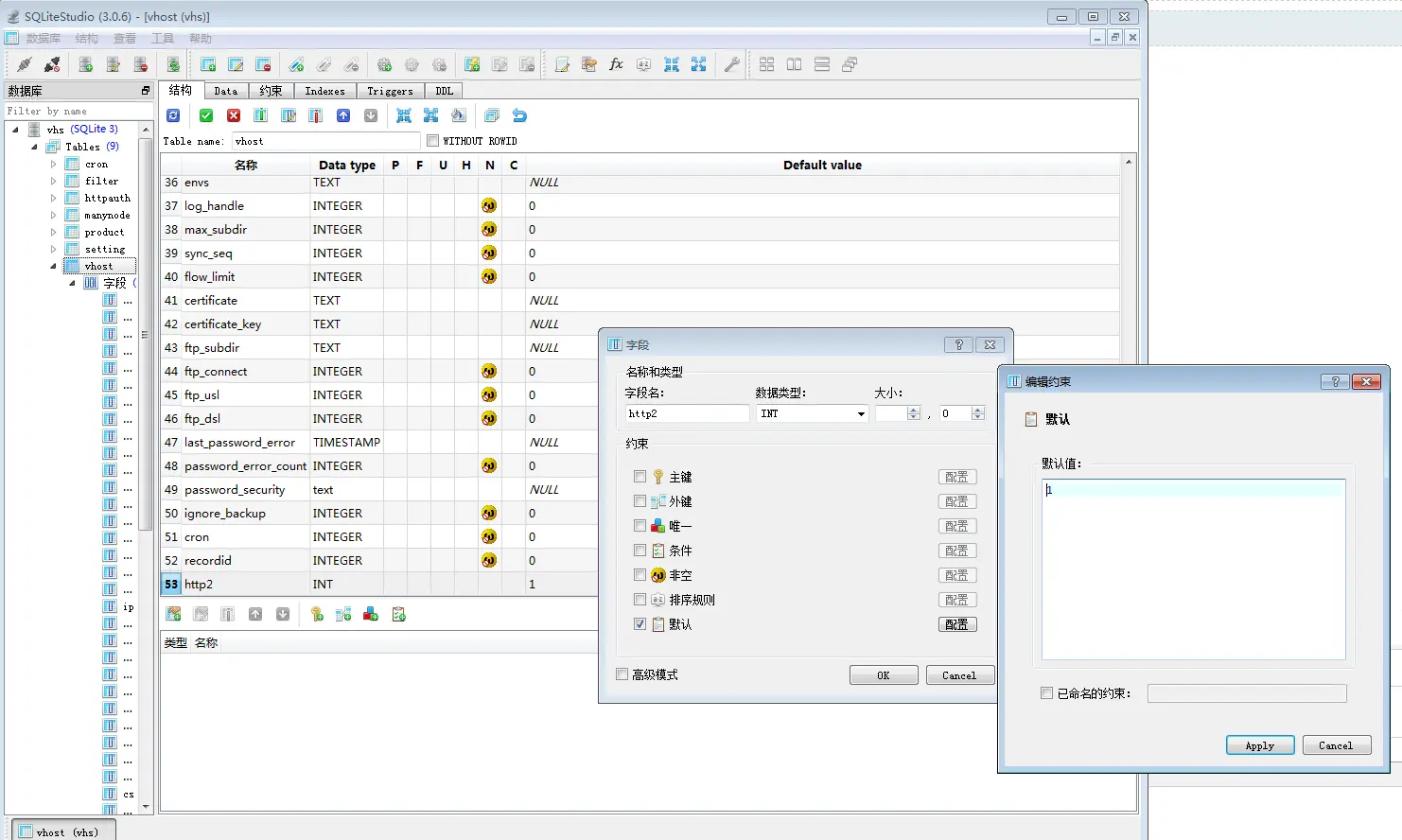The image size is (1402, 840).
Task: Enable the 主键 primary key checkbox
Action: tap(640, 477)
